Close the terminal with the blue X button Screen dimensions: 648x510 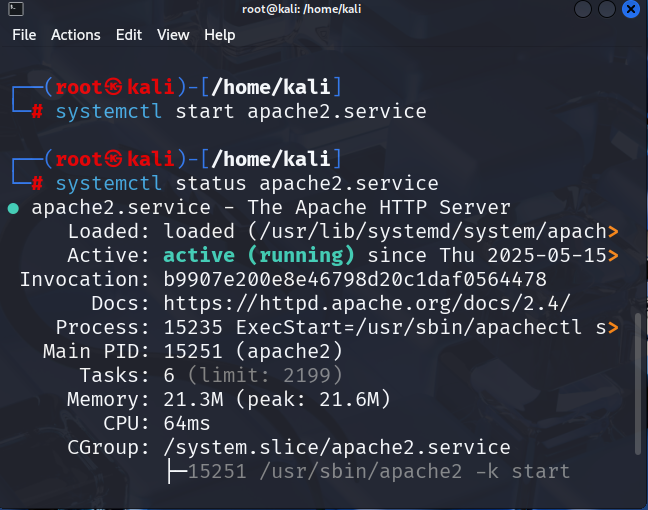(631, 9)
